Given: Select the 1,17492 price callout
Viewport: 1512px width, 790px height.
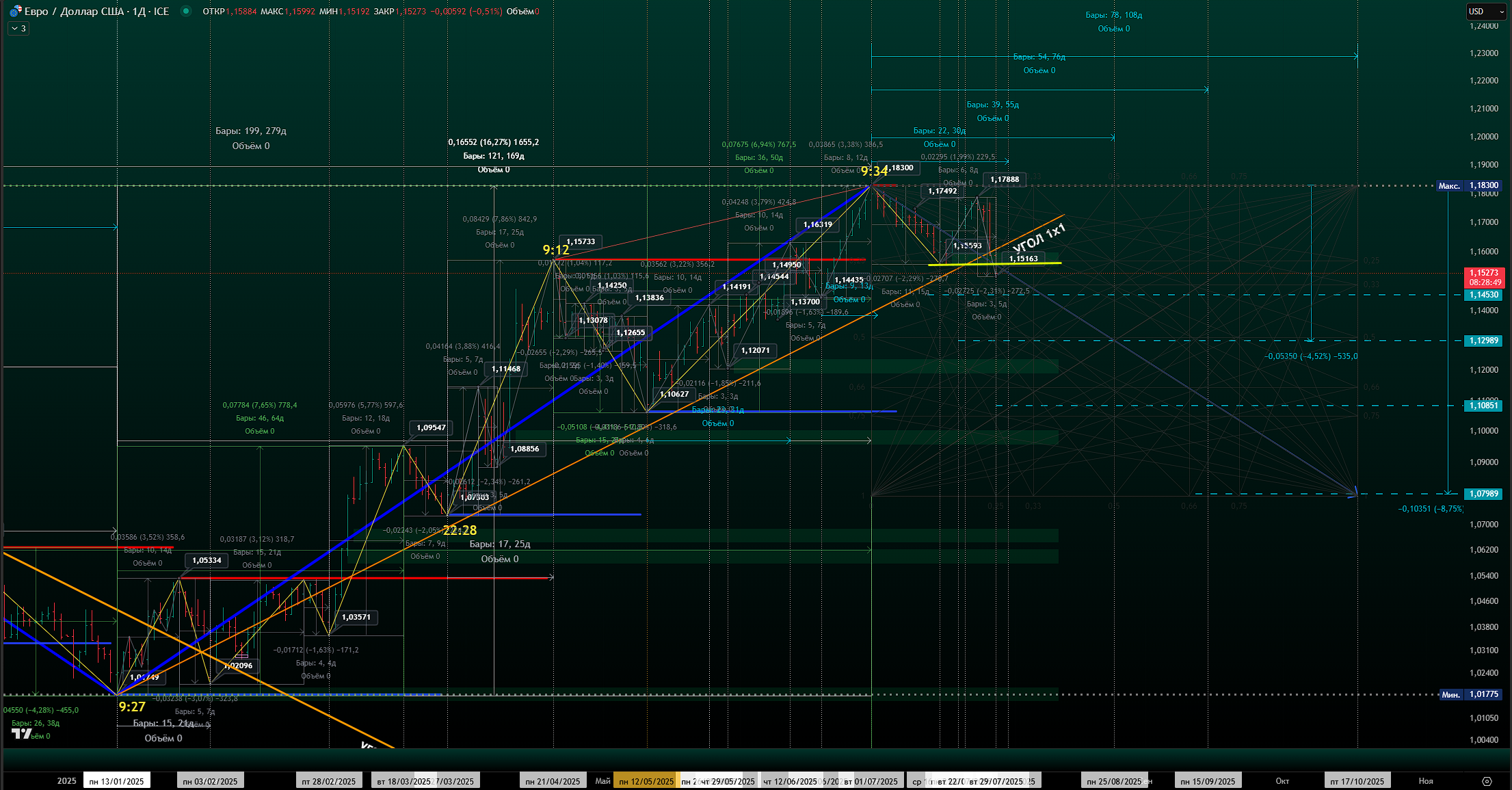Looking at the screenshot, I should (x=942, y=191).
